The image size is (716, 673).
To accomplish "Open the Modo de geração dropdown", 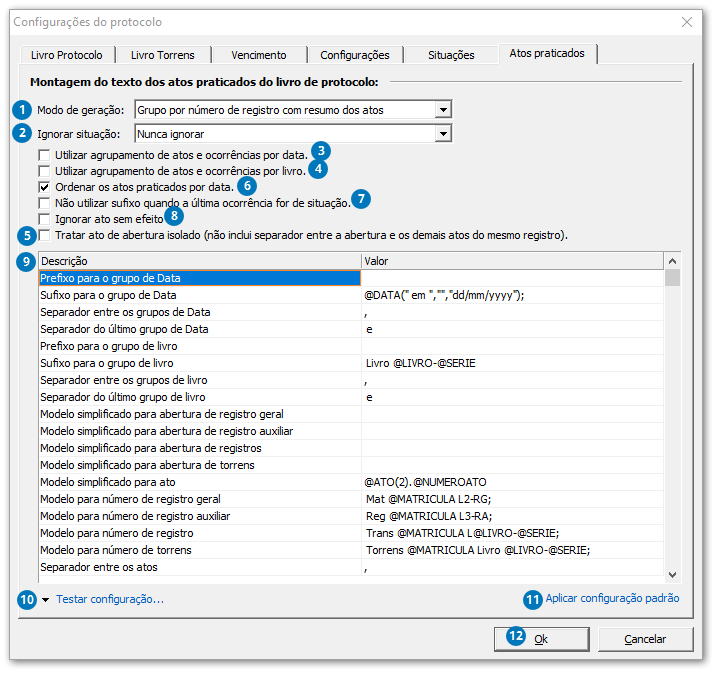I will [x=443, y=110].
